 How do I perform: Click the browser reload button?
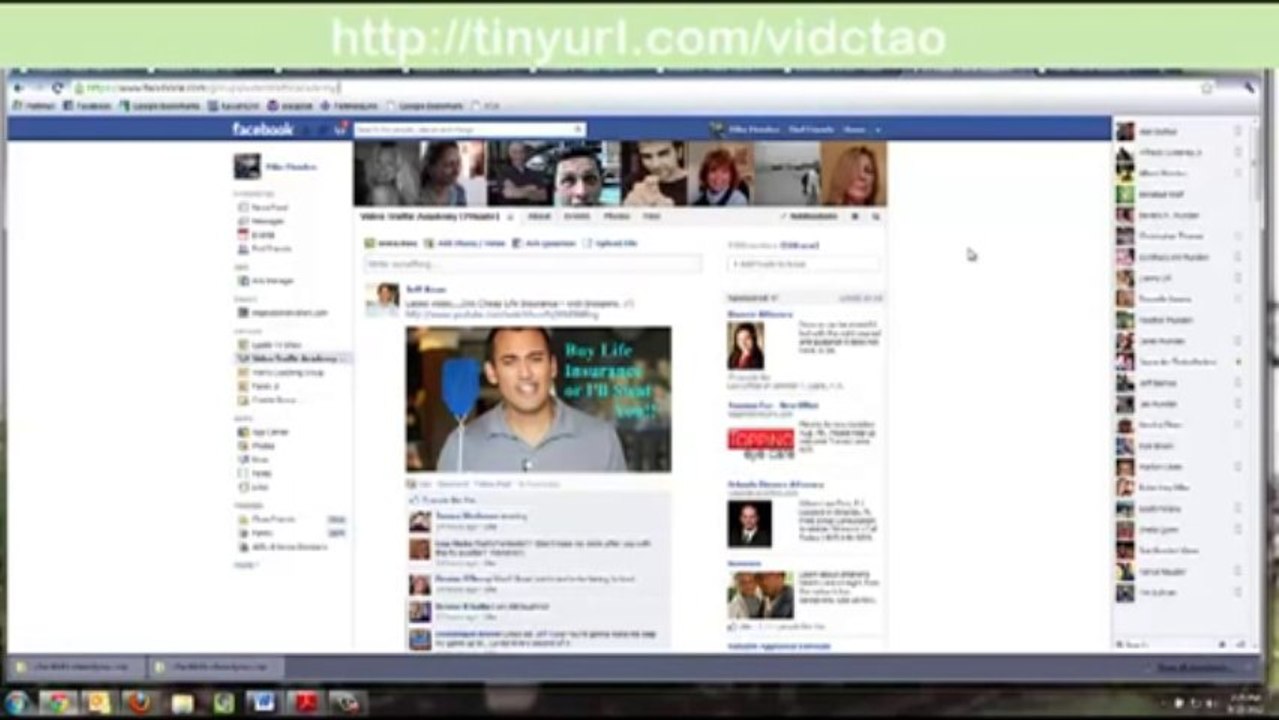pyautogui.click(x=58, y=88)
